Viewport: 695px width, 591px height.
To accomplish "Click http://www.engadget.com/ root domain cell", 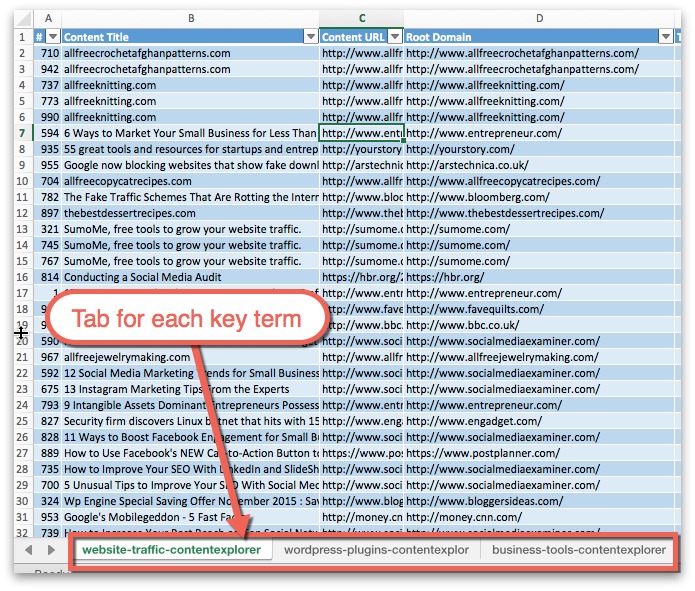I will point(539,421).
